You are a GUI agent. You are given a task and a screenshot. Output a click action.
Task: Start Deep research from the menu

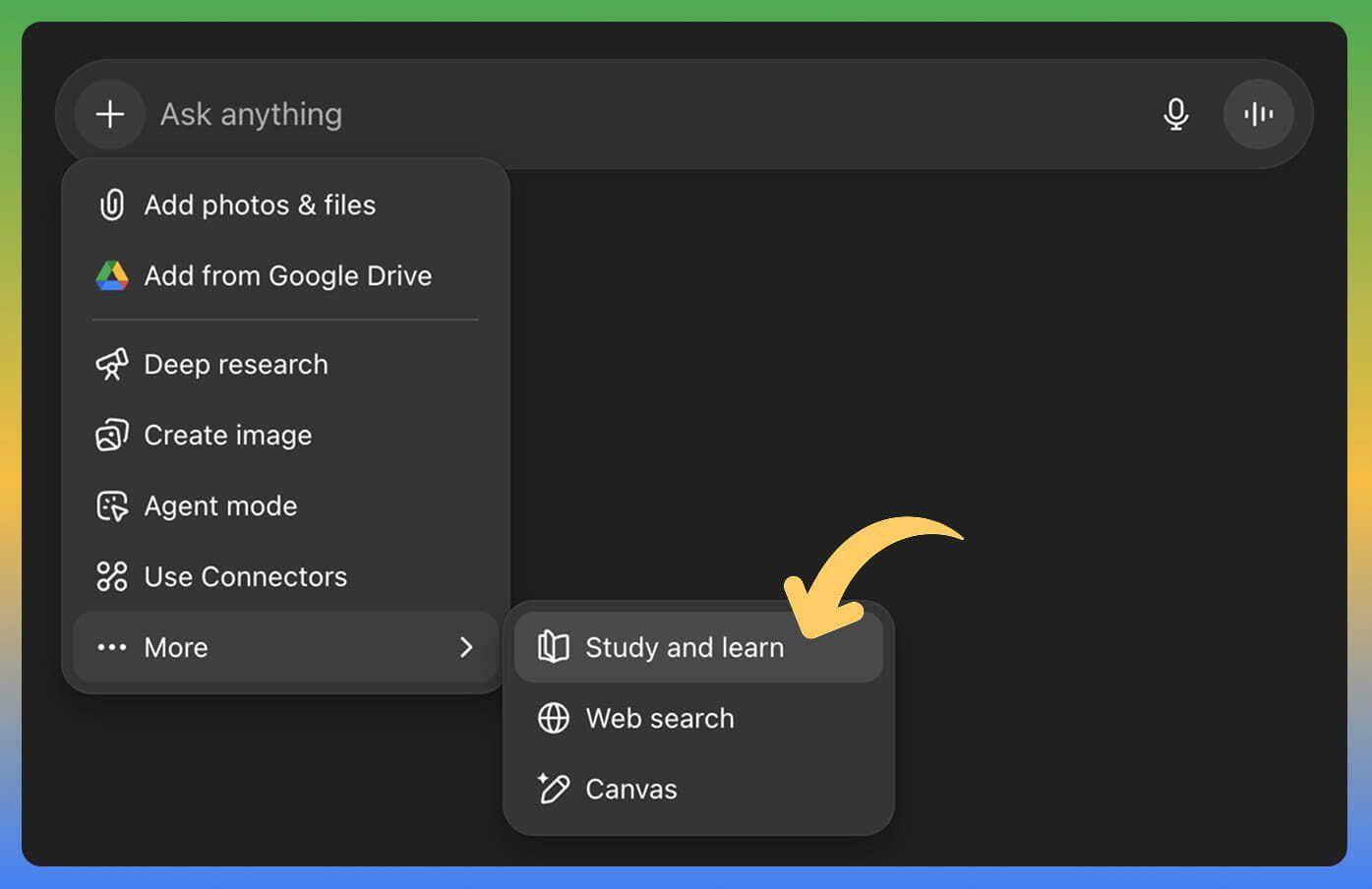[x=285, y=364]
